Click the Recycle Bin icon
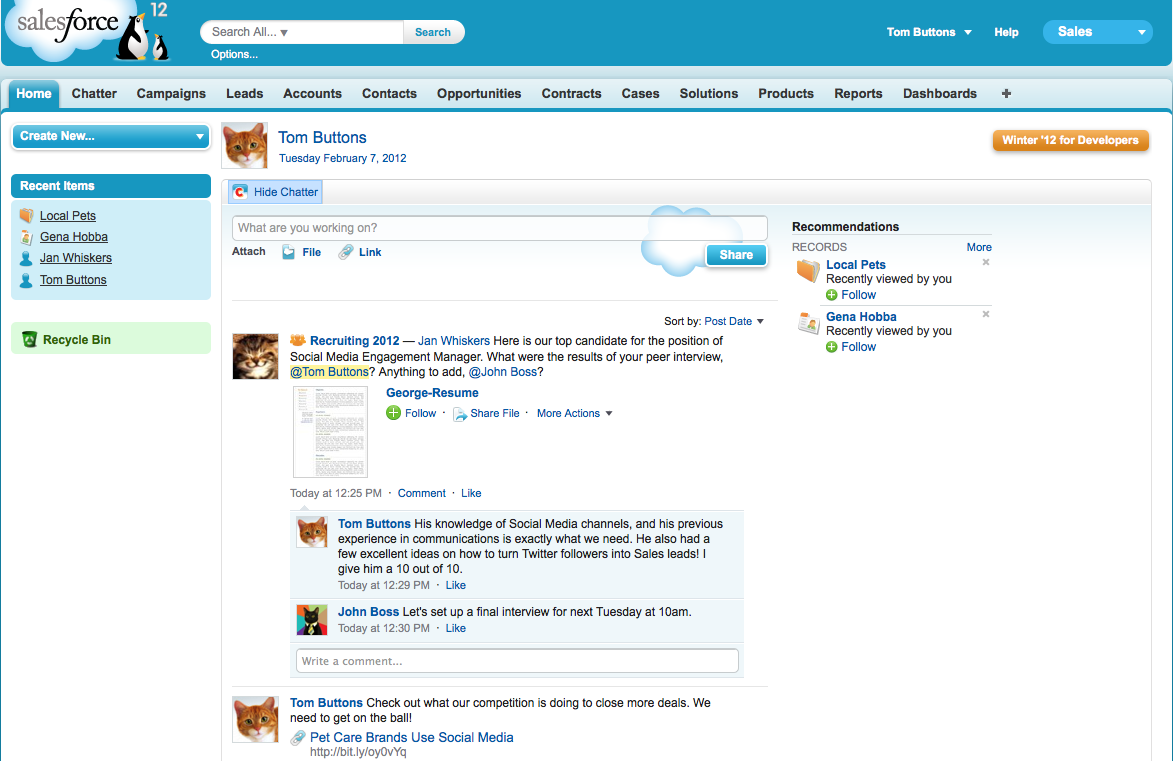Screen dimensions: 1173x761 (x=29, y=340)
